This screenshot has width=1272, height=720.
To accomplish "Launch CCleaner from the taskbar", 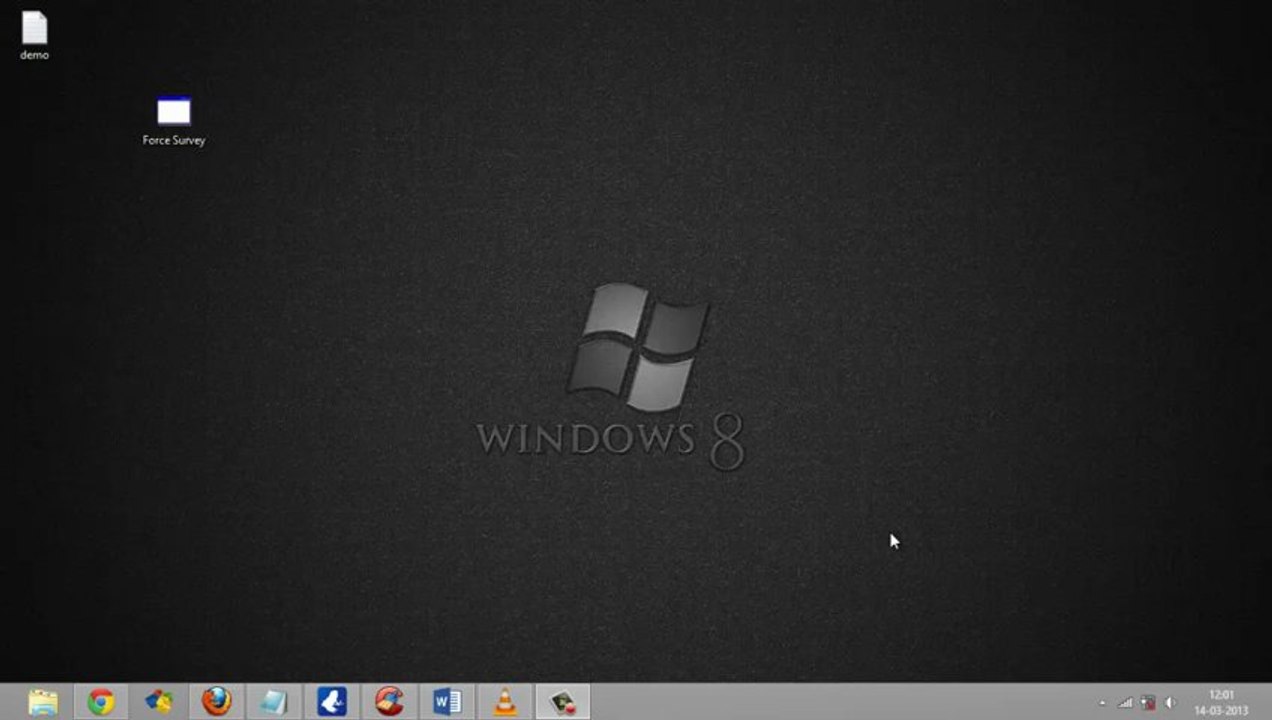I will click(389, 702).
